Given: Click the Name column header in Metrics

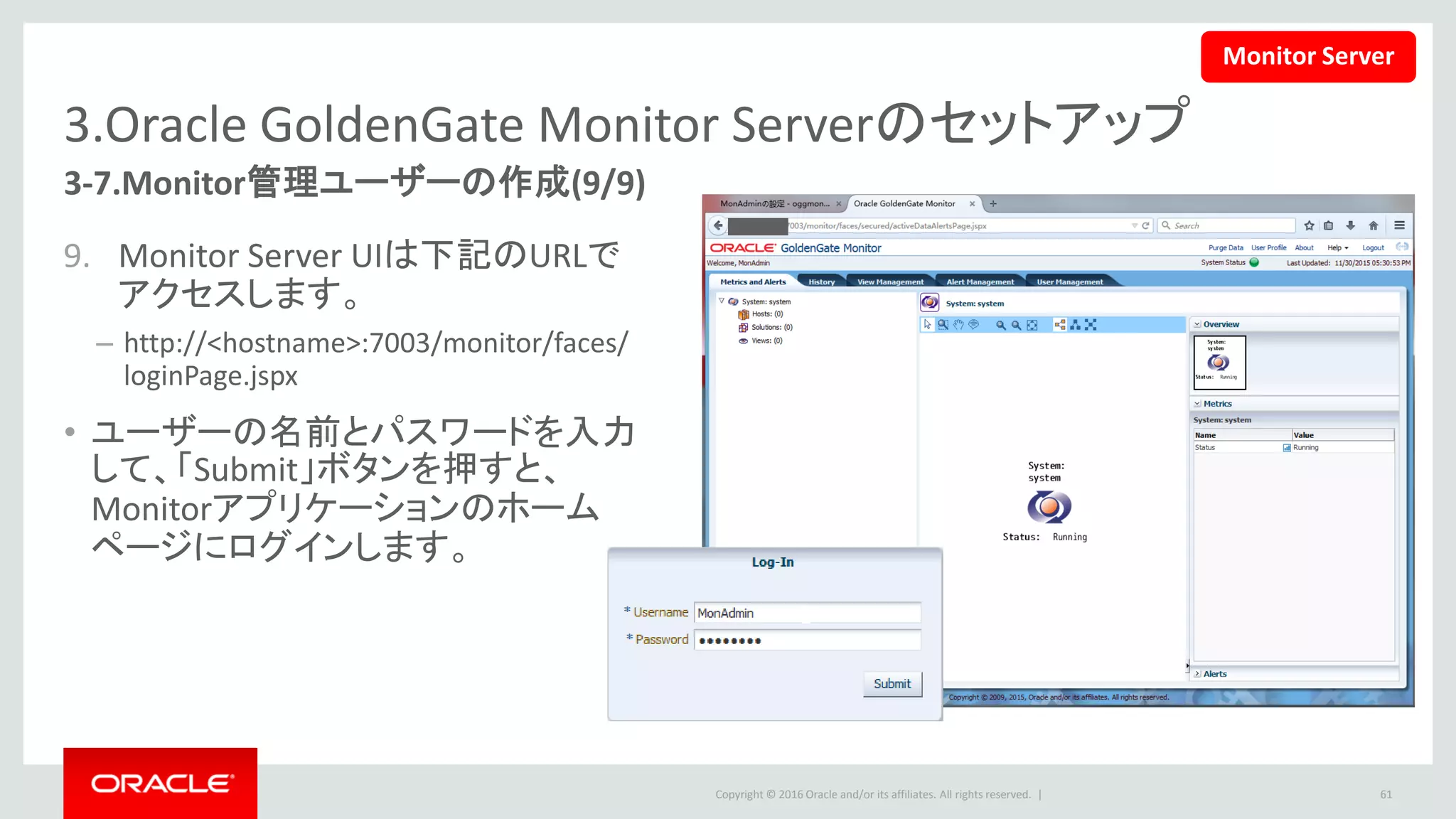Looking at the screenshot, I should pos(1241,435).
